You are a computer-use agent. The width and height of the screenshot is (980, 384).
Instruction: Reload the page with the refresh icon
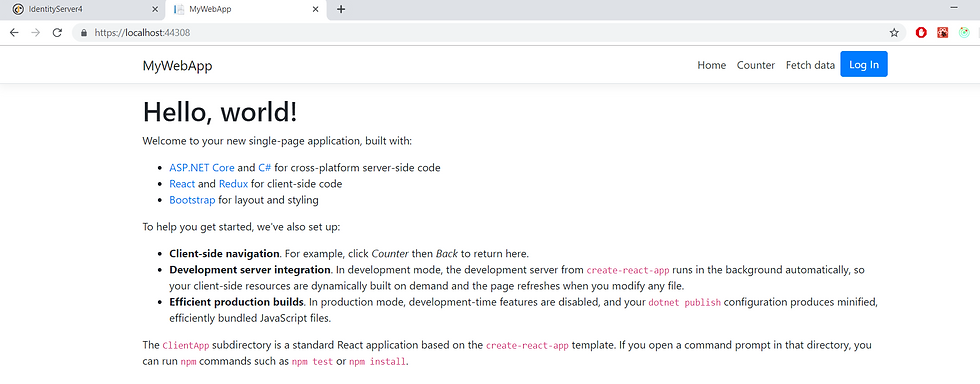coord(57,33)
